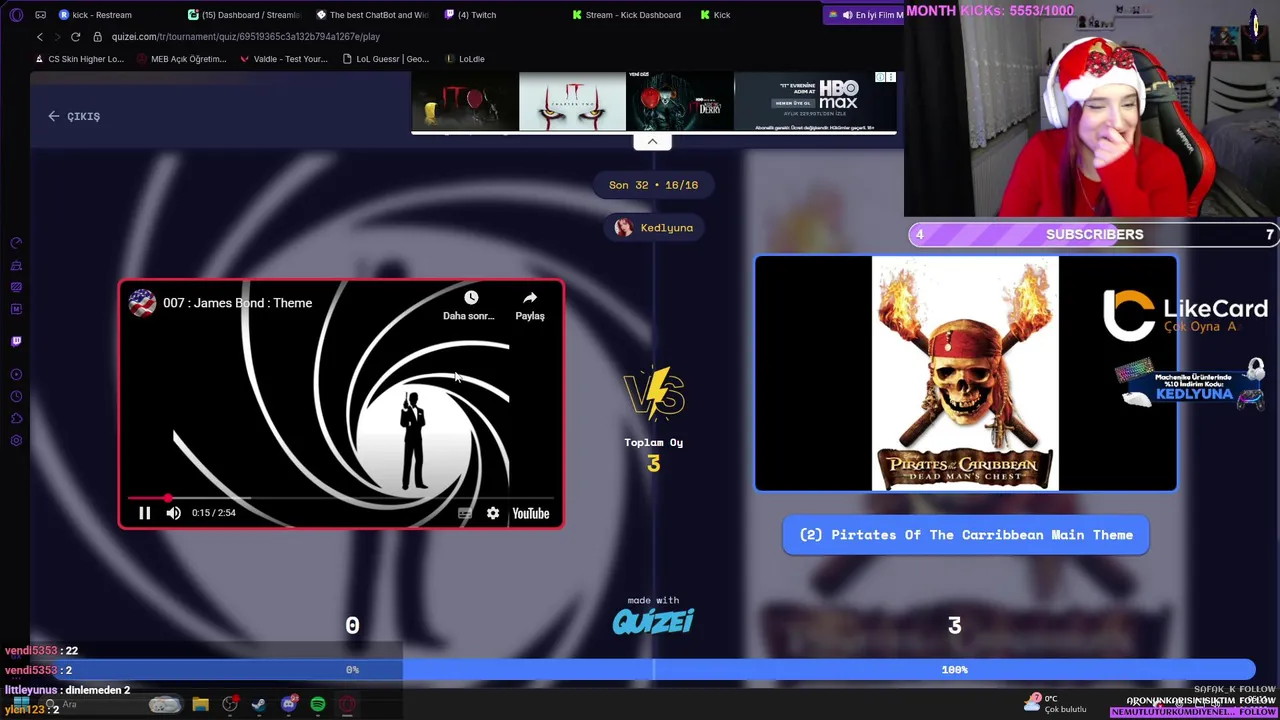The image size is (1280, 720).
Task: Open LoL Guessr bookmark
Action: pyautogui.click(x=386, y=59)
